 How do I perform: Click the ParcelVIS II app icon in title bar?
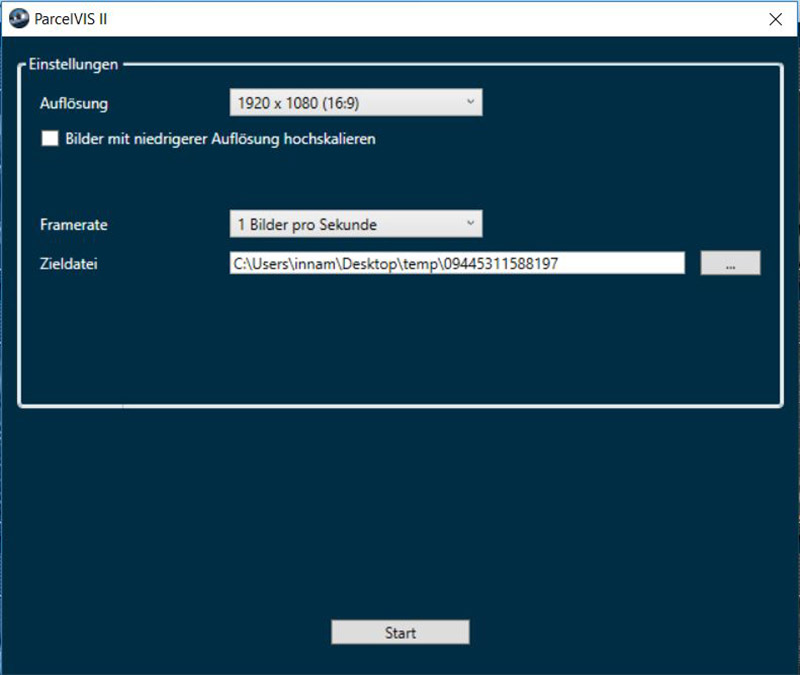pos(19,19)
